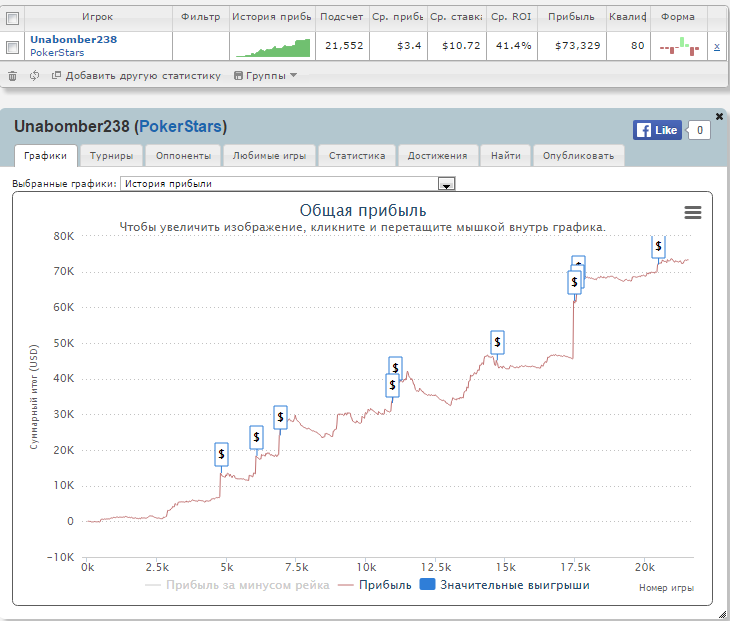Sort by Игрок column header
The height and width of the screenshot is (621, 730).
click(x=98, y=17)
